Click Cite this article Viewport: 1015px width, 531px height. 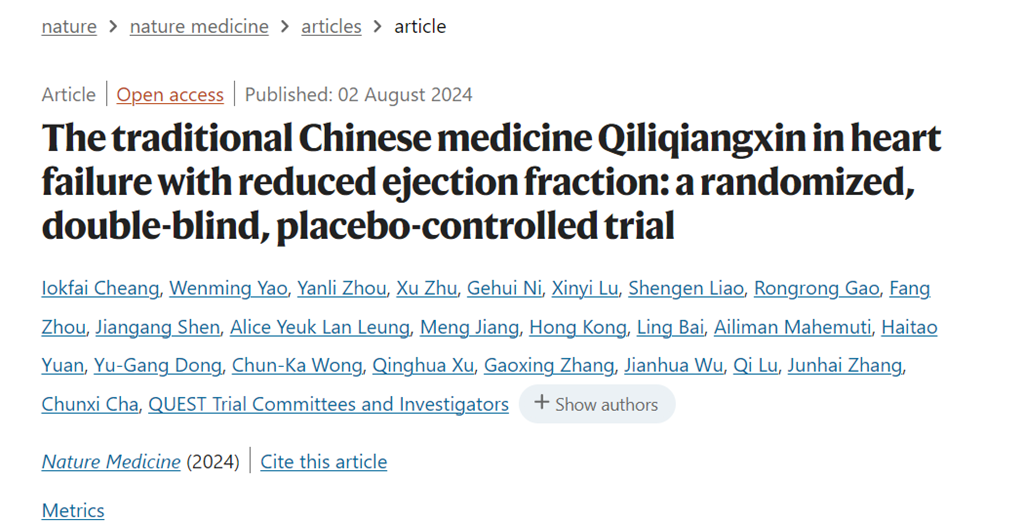[x=323, y=462]
